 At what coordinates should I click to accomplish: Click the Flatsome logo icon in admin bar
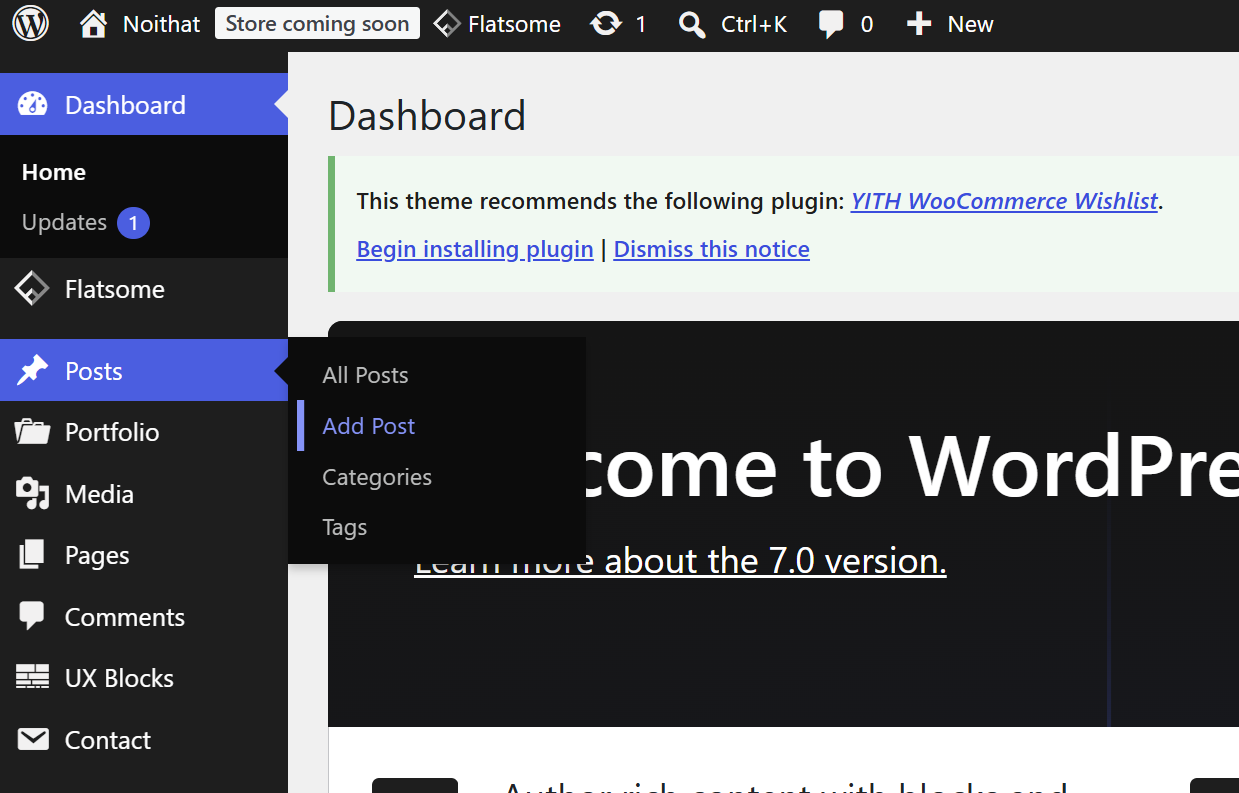coord(447,24)
